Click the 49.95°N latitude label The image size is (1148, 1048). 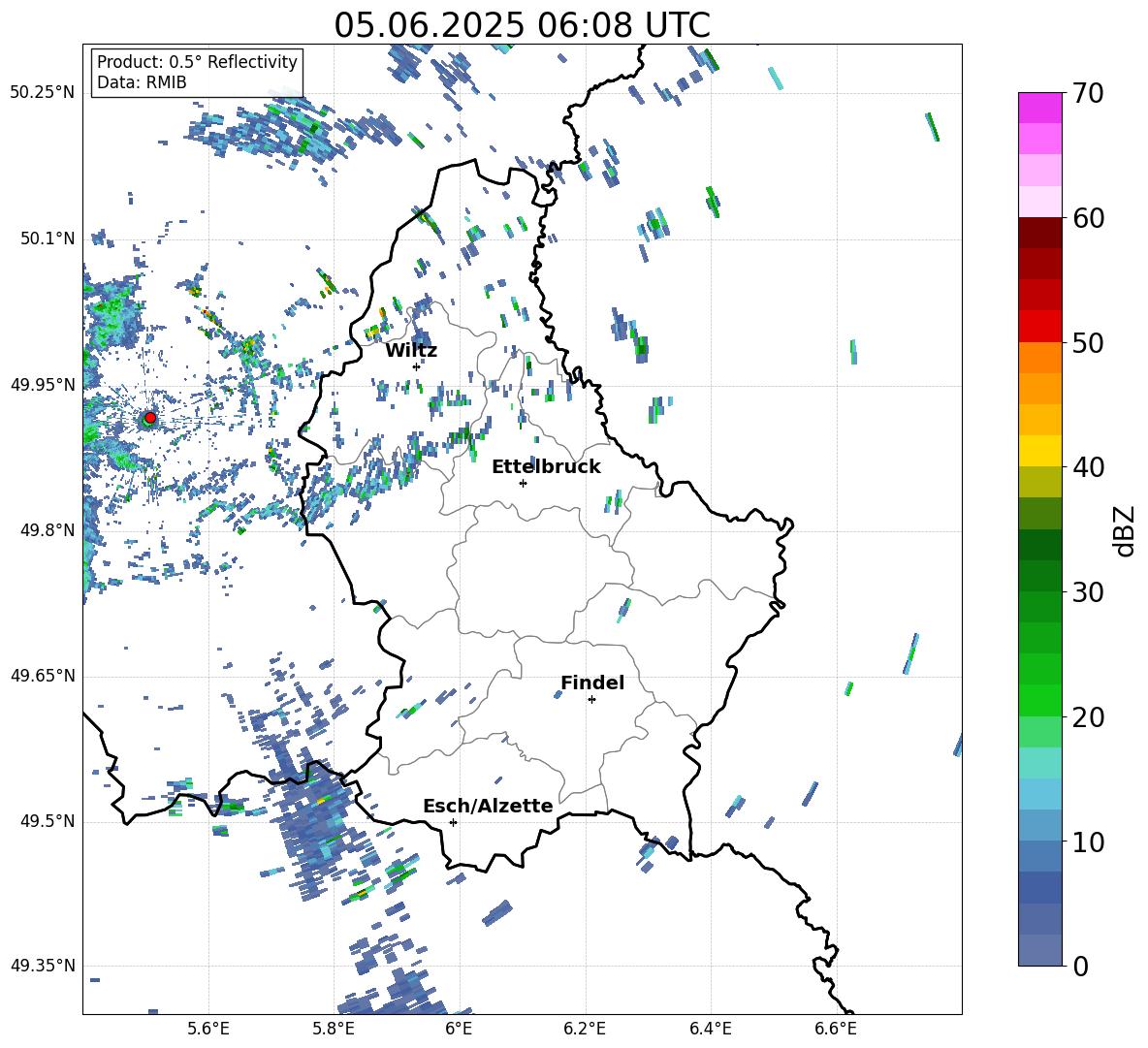tap(43, 384)
